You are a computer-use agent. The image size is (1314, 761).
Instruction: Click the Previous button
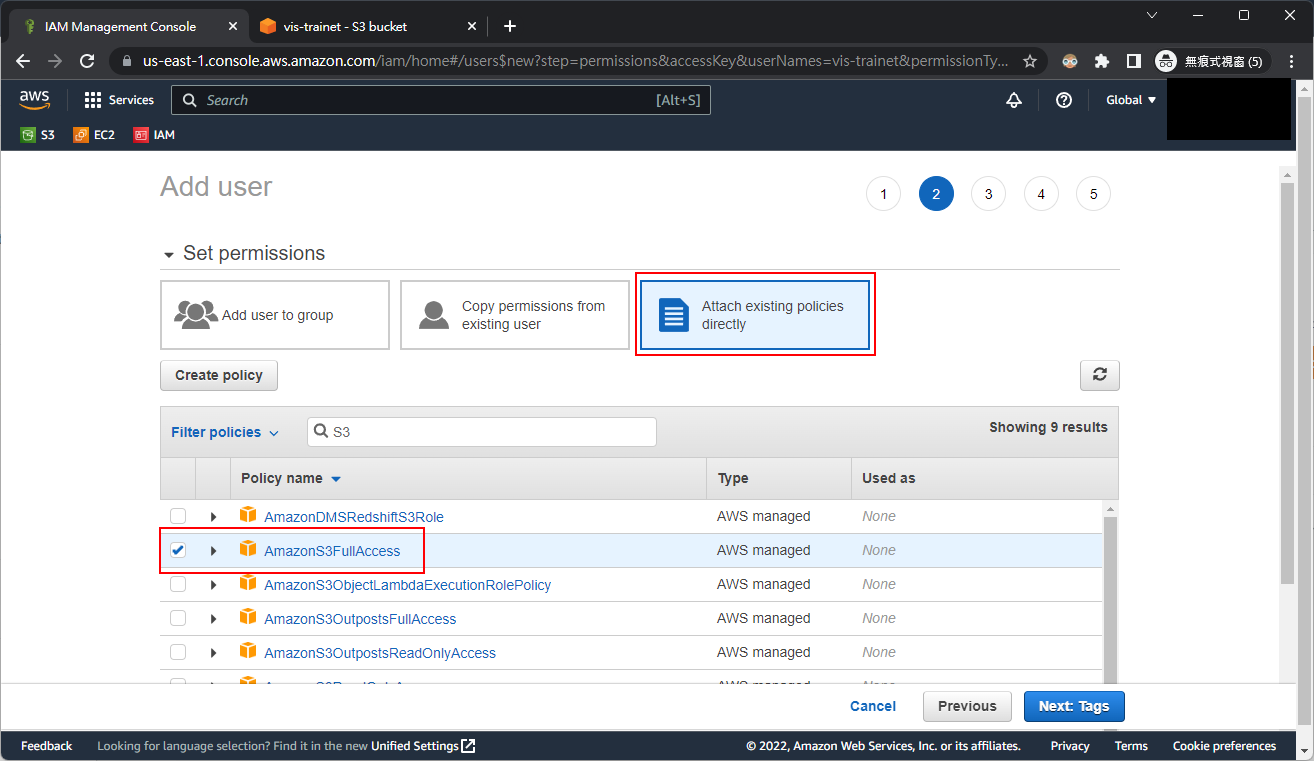coord(967,706)
